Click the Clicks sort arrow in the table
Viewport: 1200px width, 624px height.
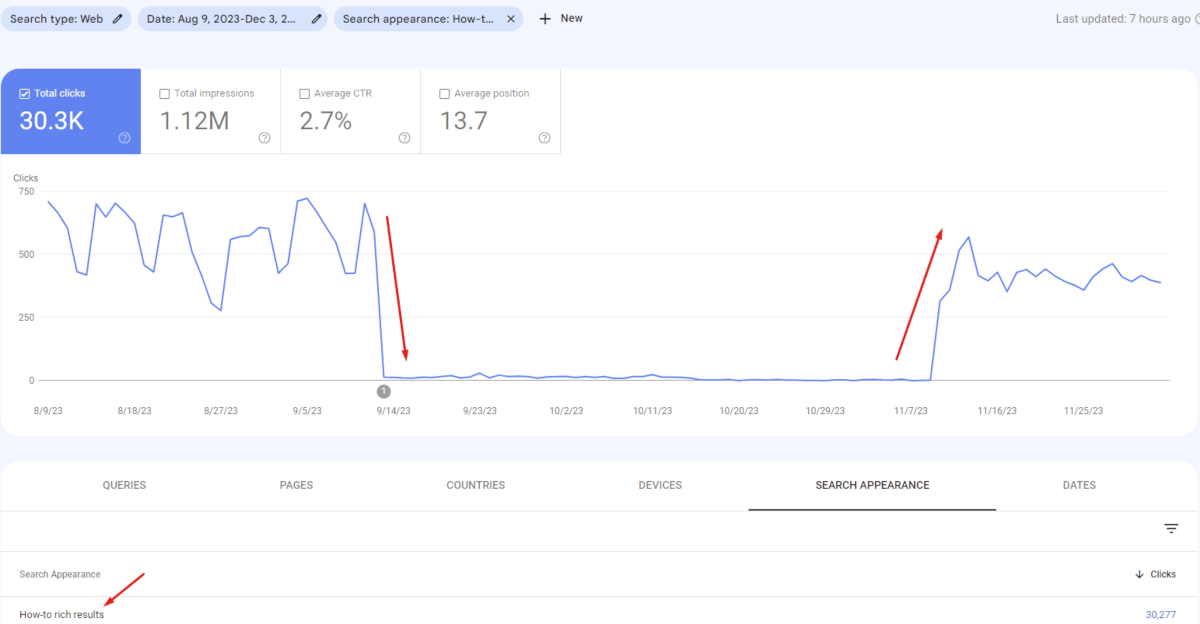1138,574
